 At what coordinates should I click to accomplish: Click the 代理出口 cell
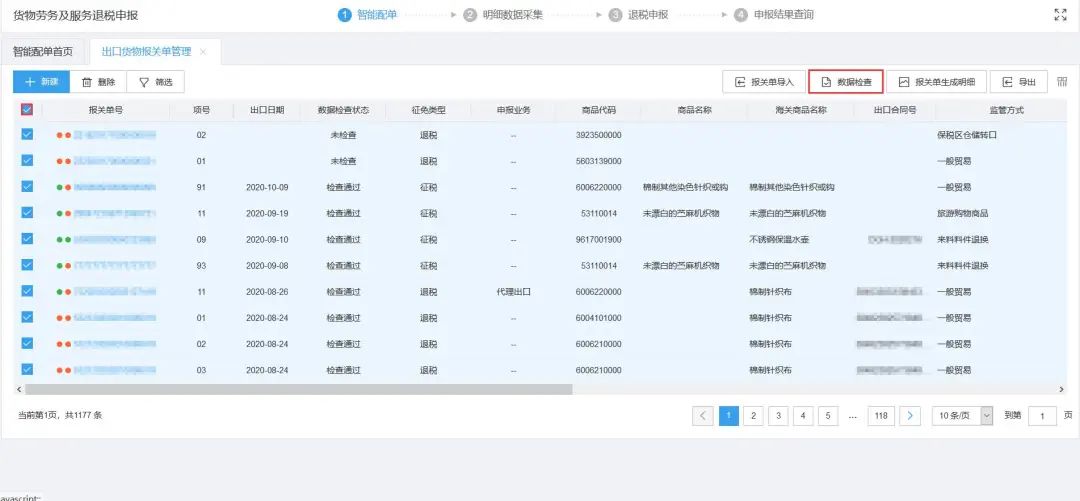click(x=513, y=292)
